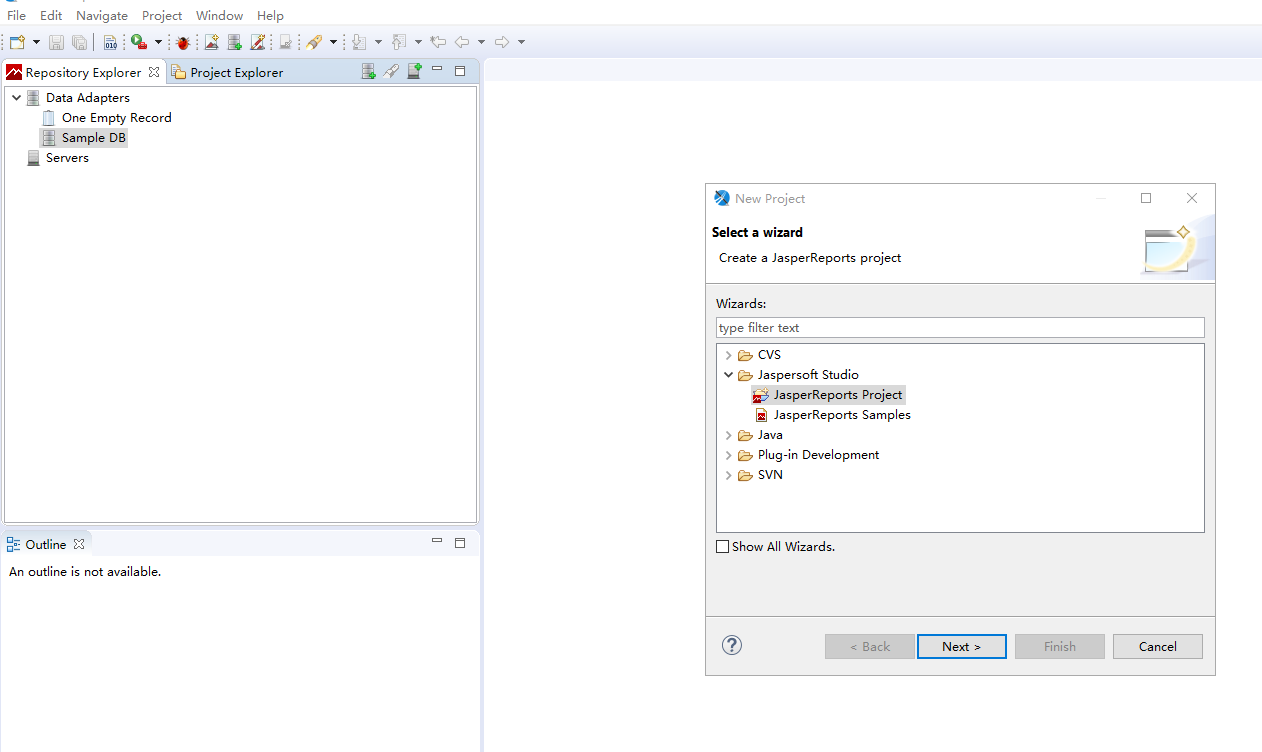The image size is (1262, 752).
Task: Click create data adapter icon in Repository Explorer
Action: [369, 71]
